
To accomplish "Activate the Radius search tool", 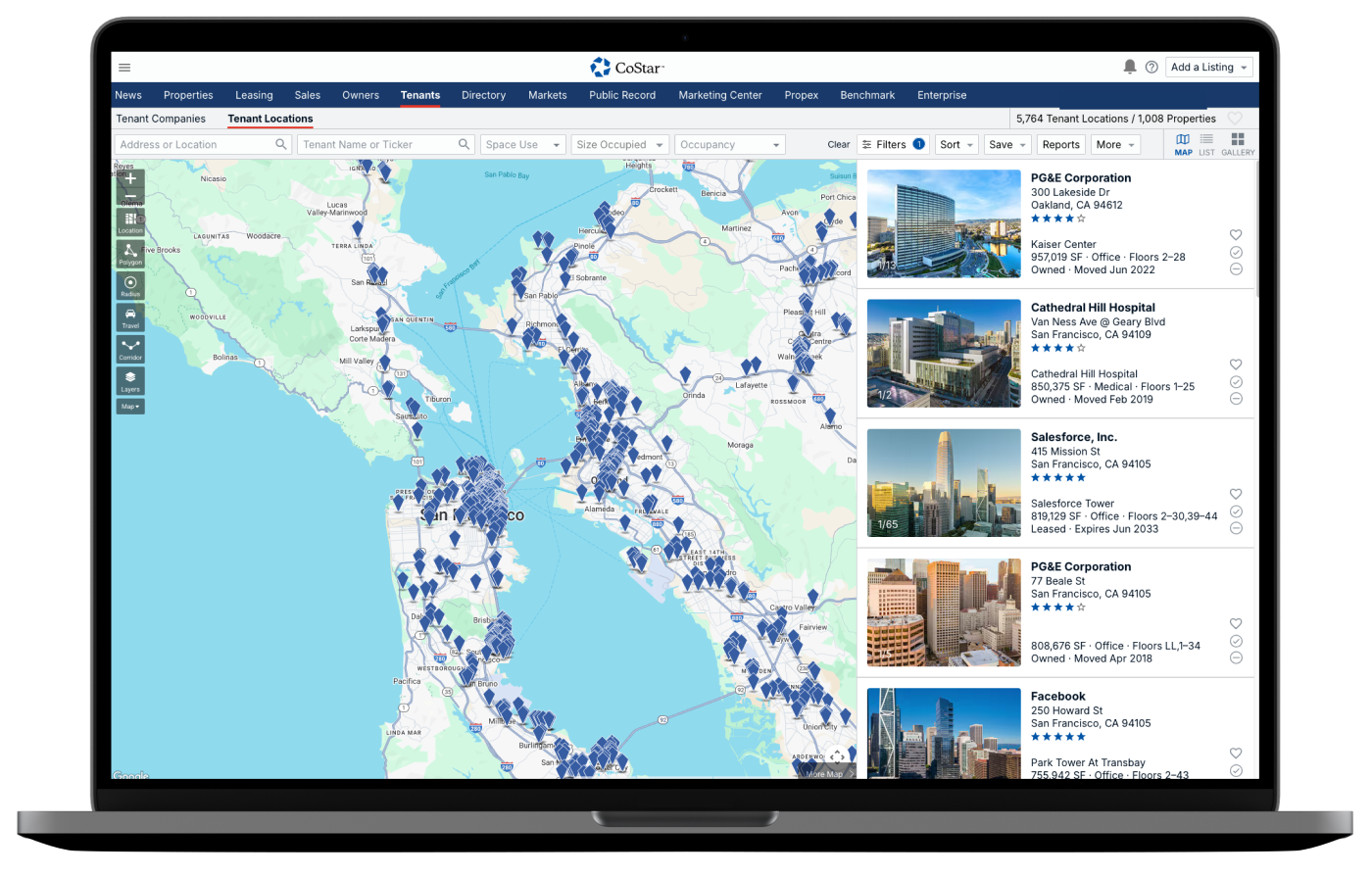I will point(130,285).
